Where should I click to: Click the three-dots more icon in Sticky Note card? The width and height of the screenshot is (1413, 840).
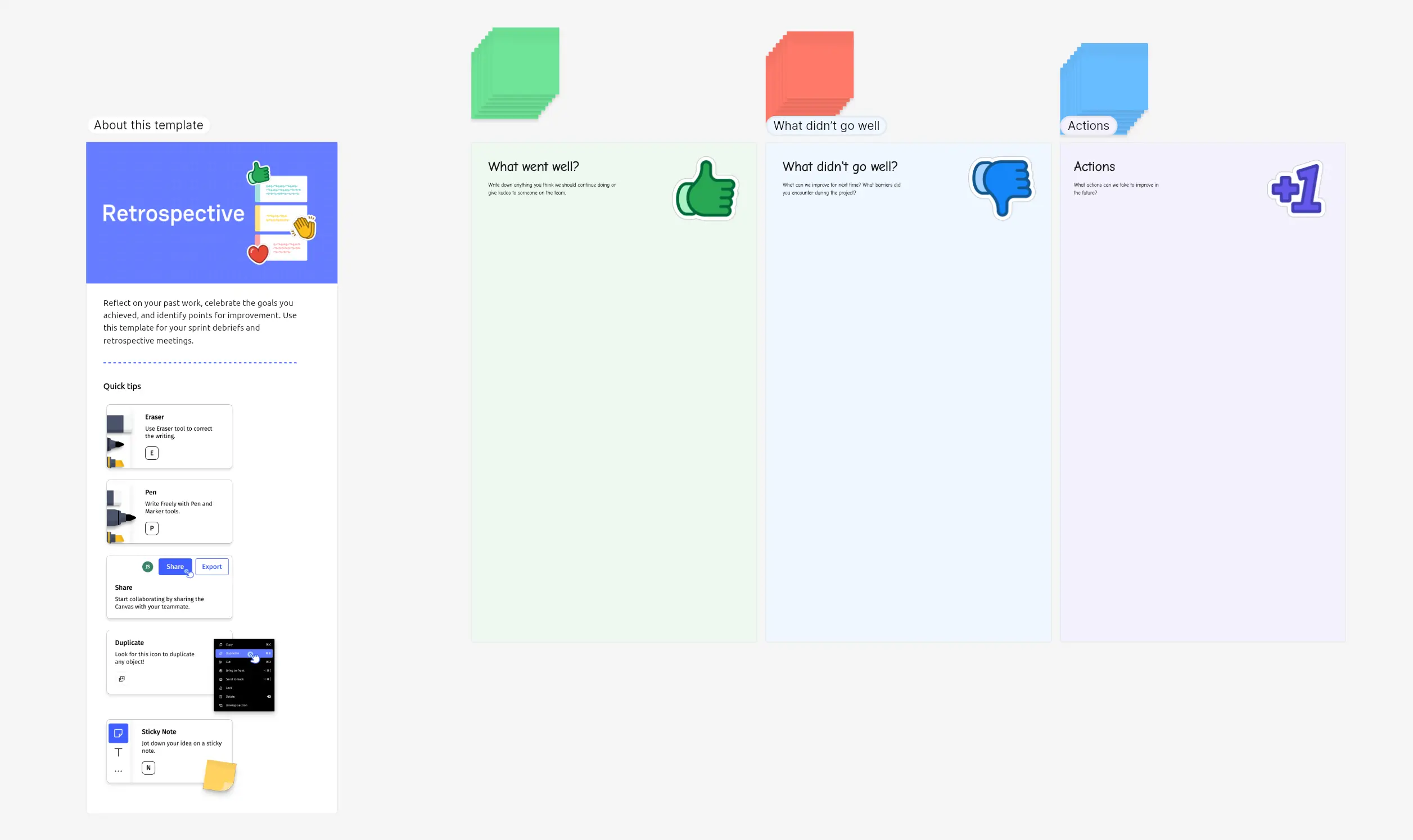coord(118,771)
